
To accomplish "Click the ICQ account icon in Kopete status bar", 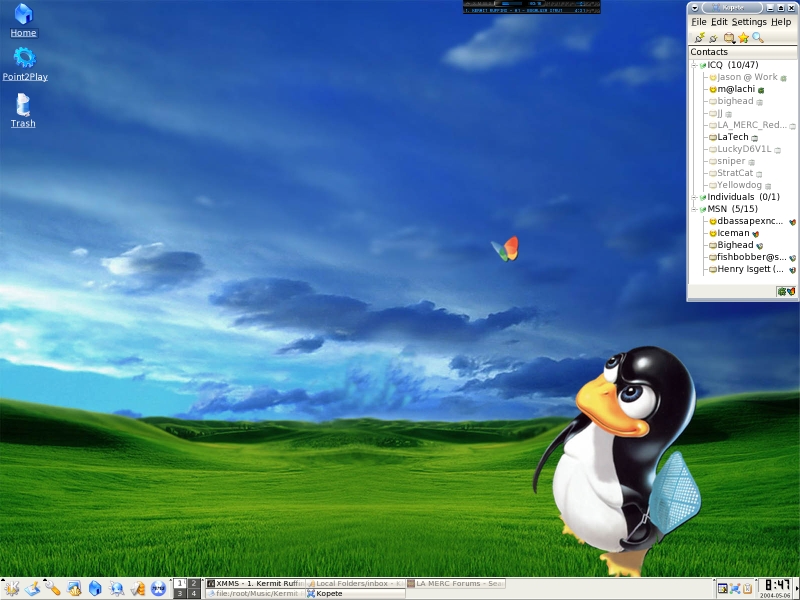I will (781, 291).
